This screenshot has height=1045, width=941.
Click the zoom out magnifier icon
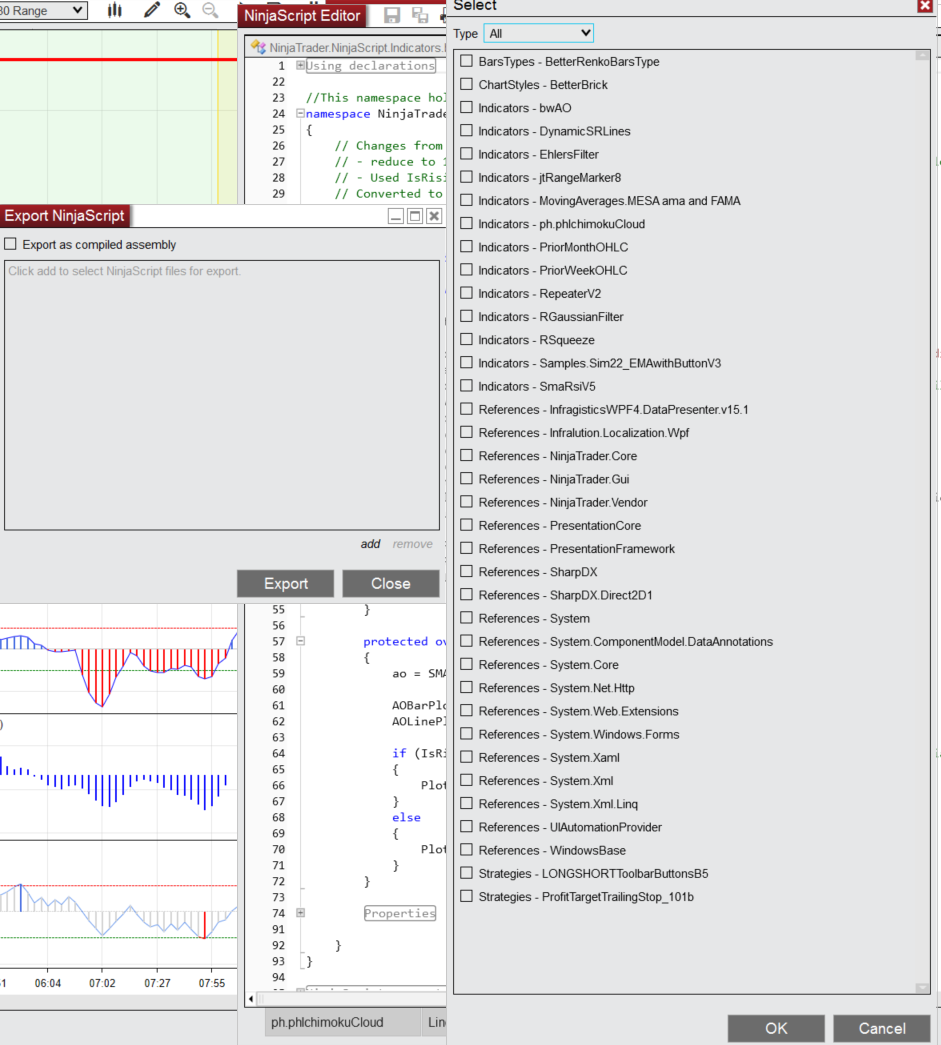[x=210, y=9]
